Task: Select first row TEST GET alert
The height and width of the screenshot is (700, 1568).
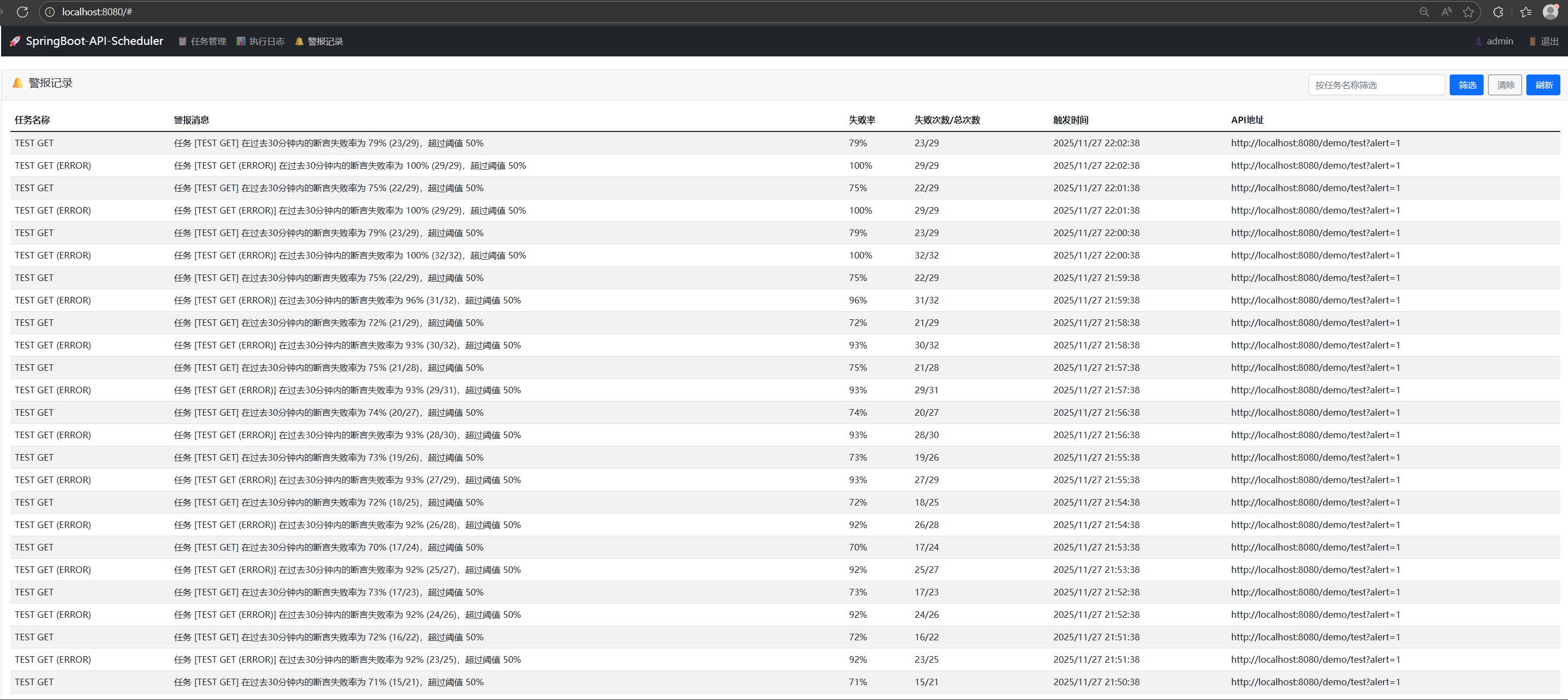Action: pyautogui.click(x=34, y=143)
